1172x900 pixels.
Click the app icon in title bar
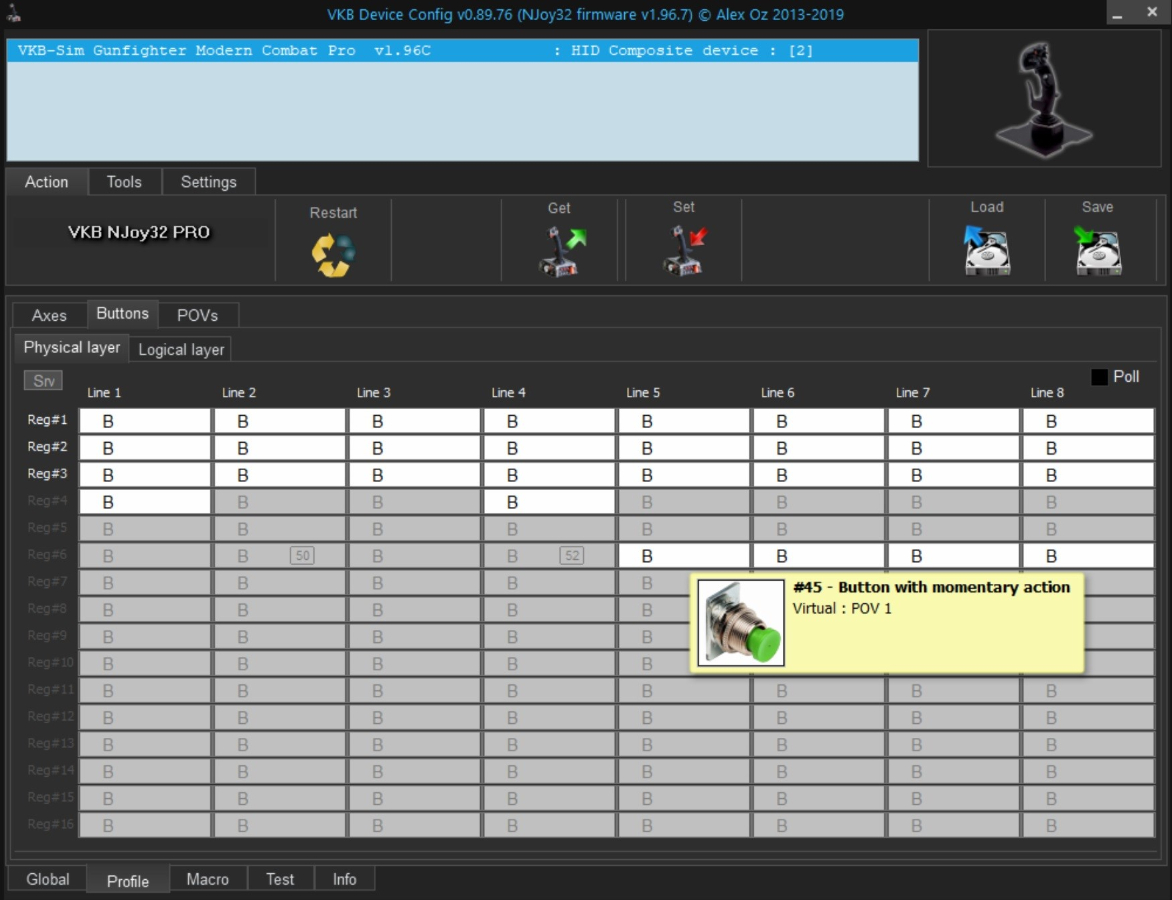(13, 13)
